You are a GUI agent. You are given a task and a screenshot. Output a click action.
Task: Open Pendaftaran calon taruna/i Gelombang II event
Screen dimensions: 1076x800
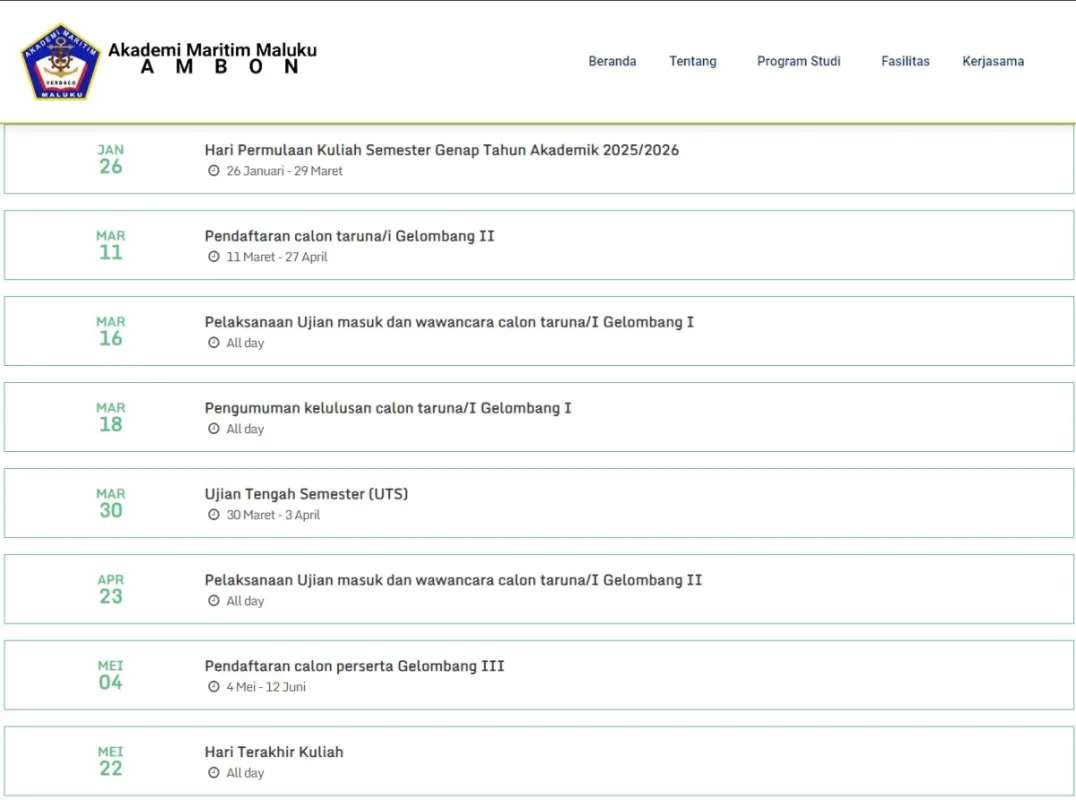pos(349,236)
